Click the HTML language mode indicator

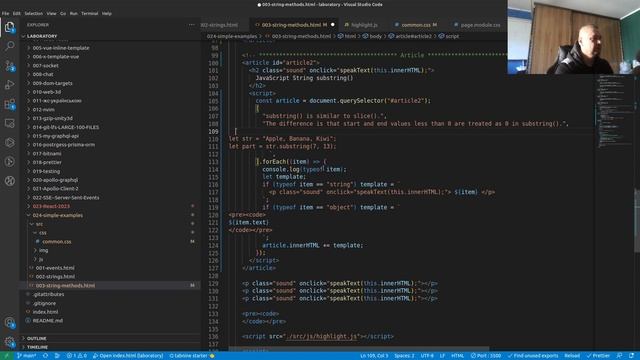click(x=458, y=356)
